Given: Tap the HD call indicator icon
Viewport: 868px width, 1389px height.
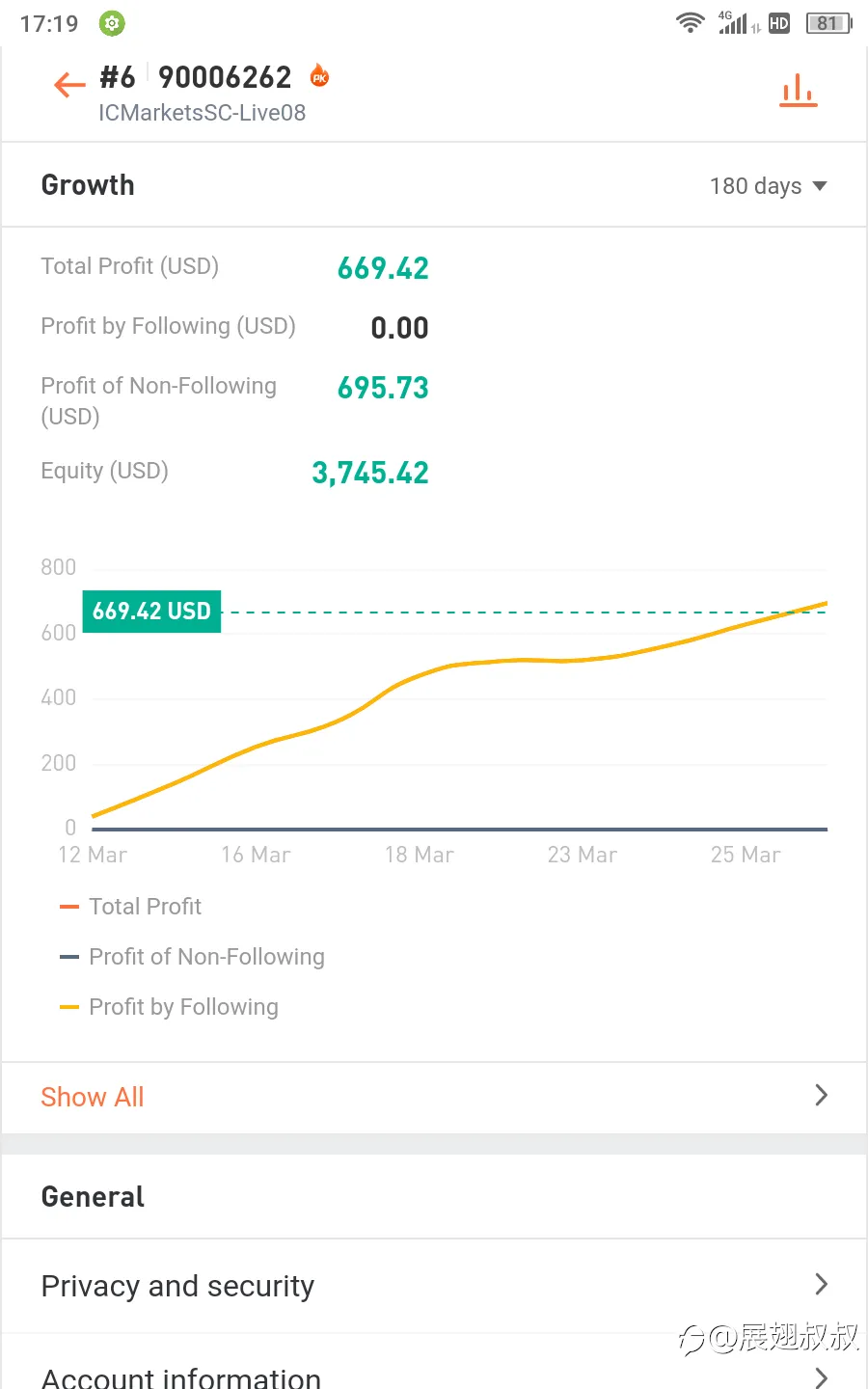Looking at the screenshot, I should coord(779,23).
